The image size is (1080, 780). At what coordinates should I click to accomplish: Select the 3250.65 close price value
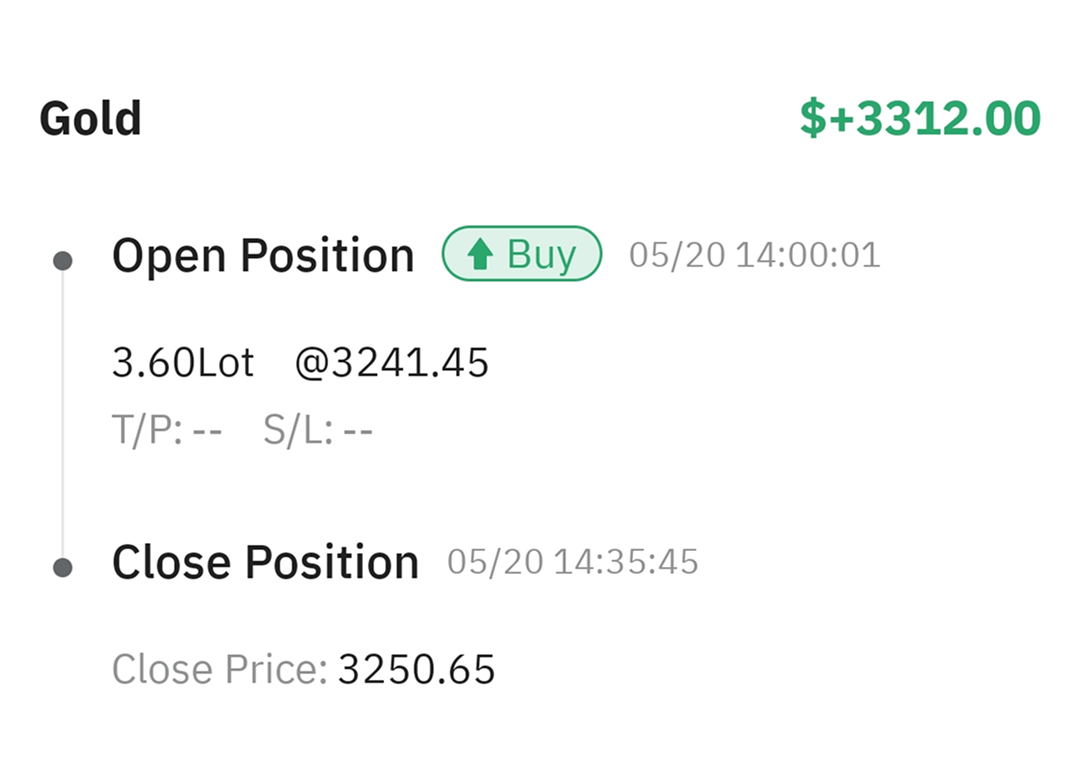click(416, 670)
